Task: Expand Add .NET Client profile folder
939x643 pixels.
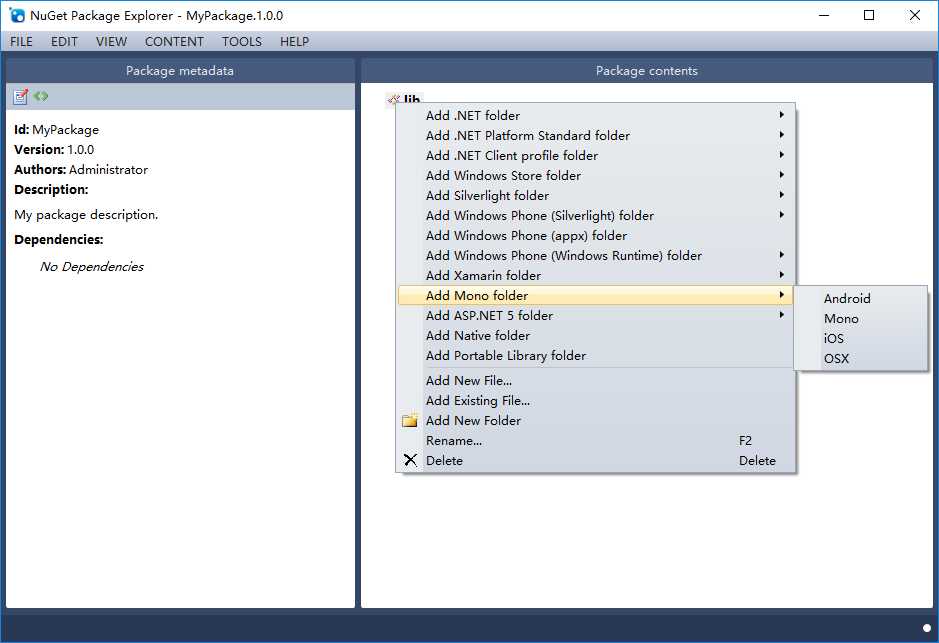Action: coord(596,156)
